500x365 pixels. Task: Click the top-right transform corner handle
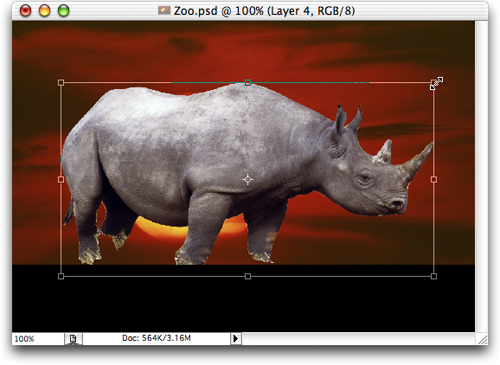click(434, 82)
